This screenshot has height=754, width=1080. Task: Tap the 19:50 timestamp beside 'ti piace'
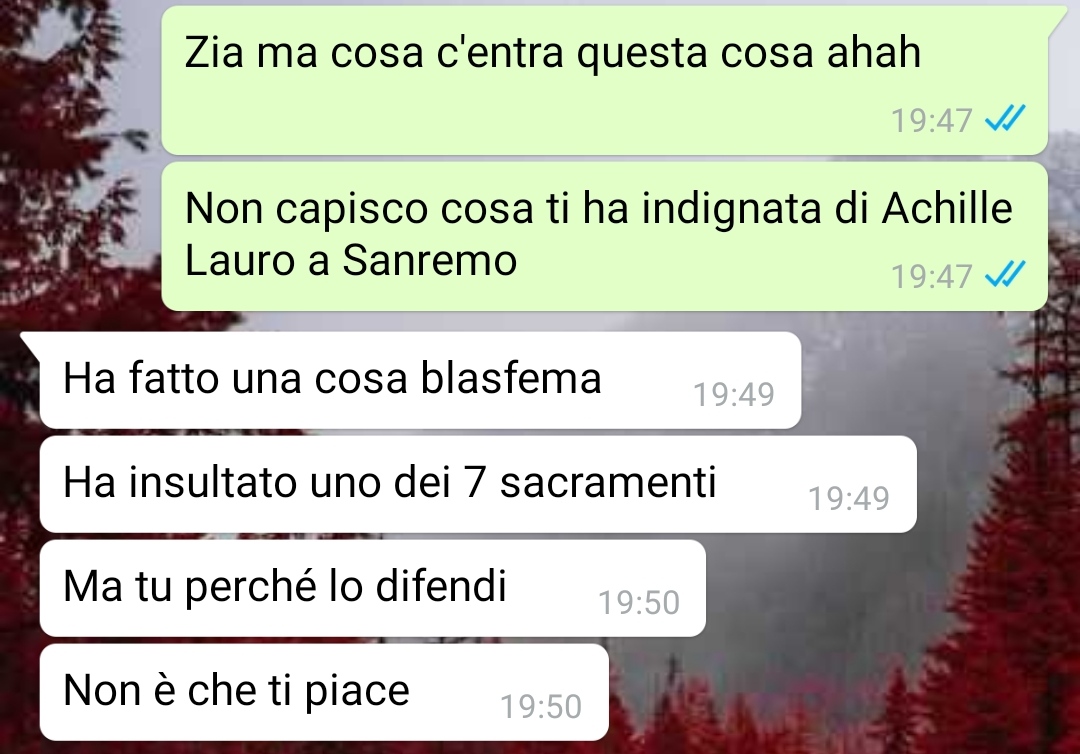click(541, 706)
